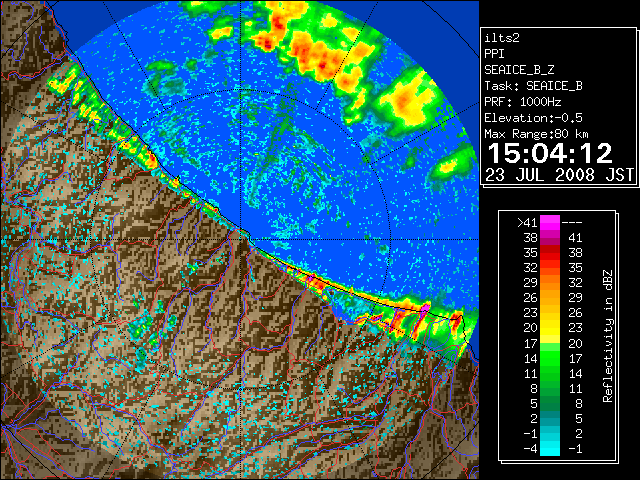Click the yellow 20 dBZ legend swatch
This screenshot has width=640, height=480.
click(549, 328)
